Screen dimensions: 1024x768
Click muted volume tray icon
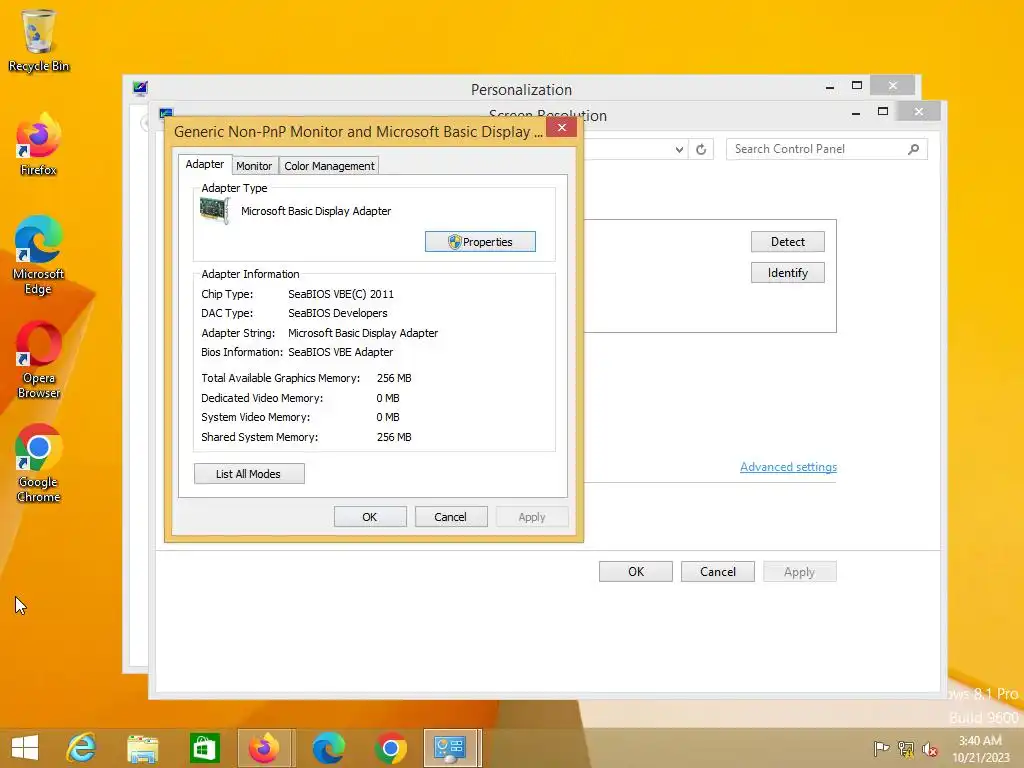tap(930, 748)
